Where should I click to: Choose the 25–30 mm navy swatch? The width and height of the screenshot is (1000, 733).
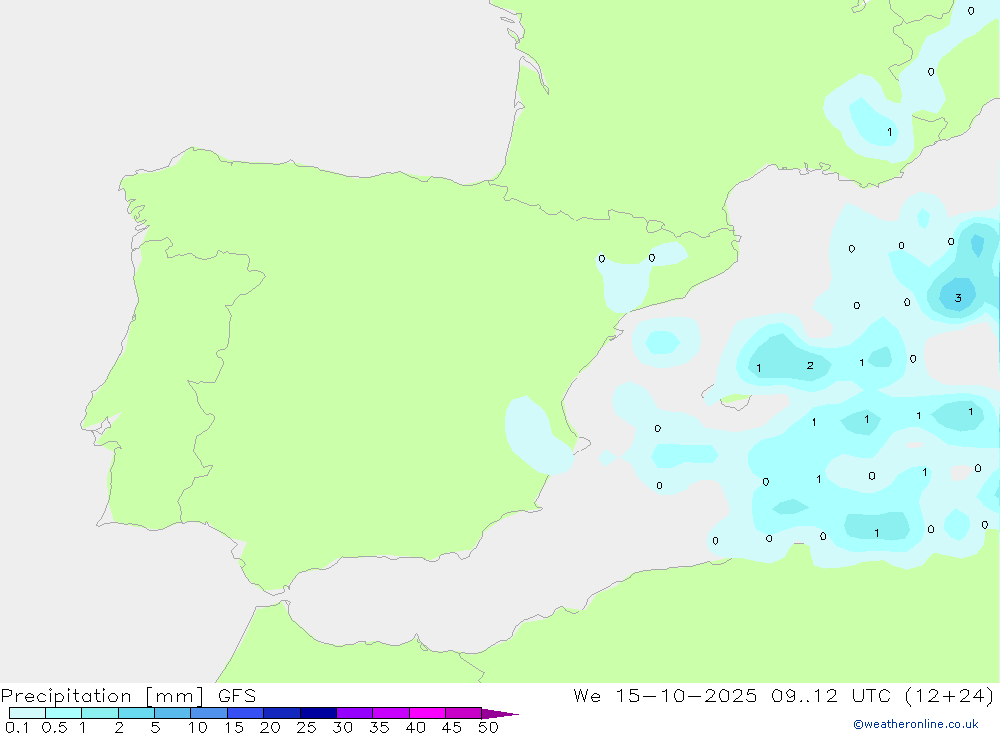tap(318, 713)
